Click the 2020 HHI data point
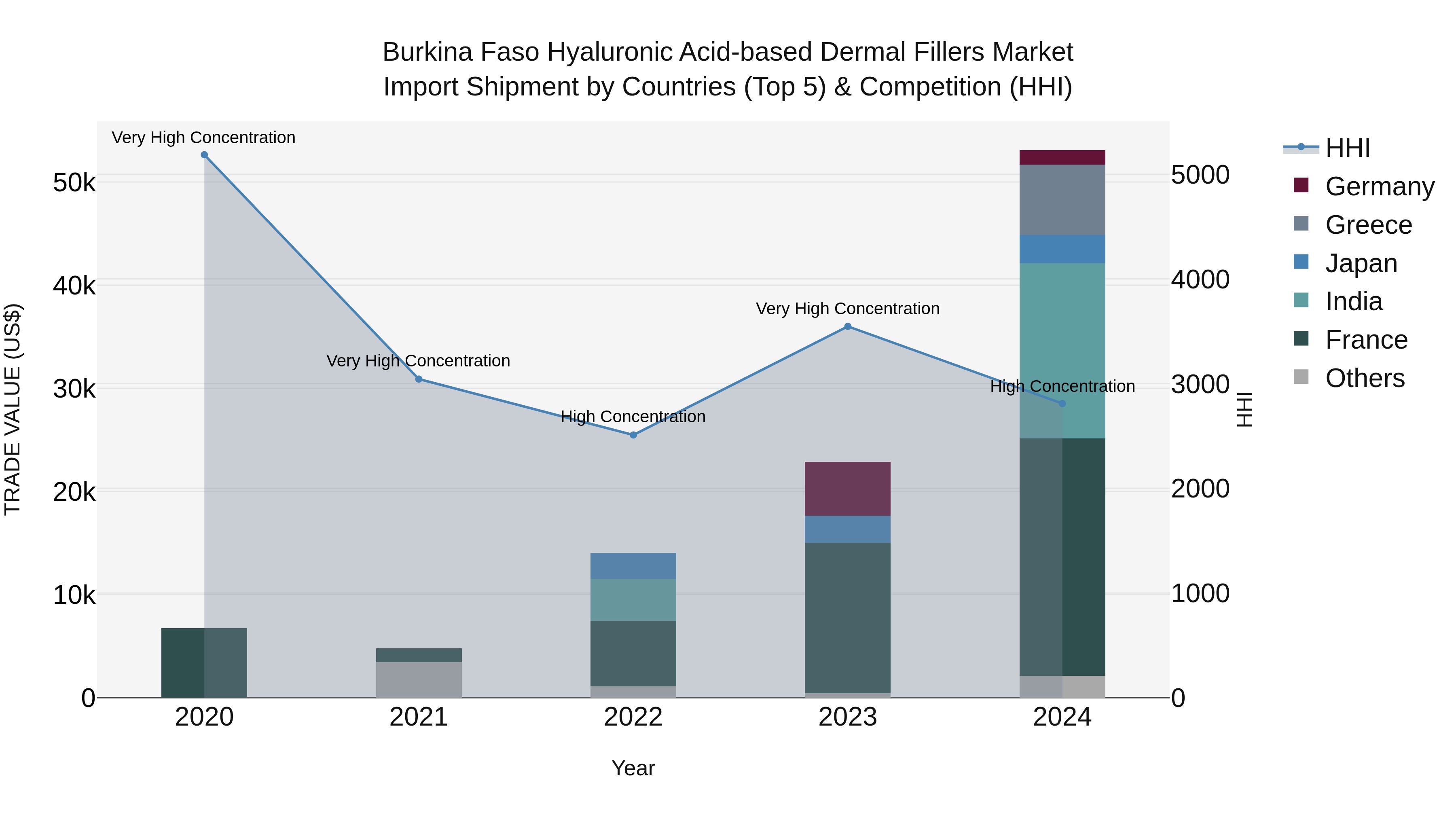Screen dimensions: 1456x819 [205, 155]
